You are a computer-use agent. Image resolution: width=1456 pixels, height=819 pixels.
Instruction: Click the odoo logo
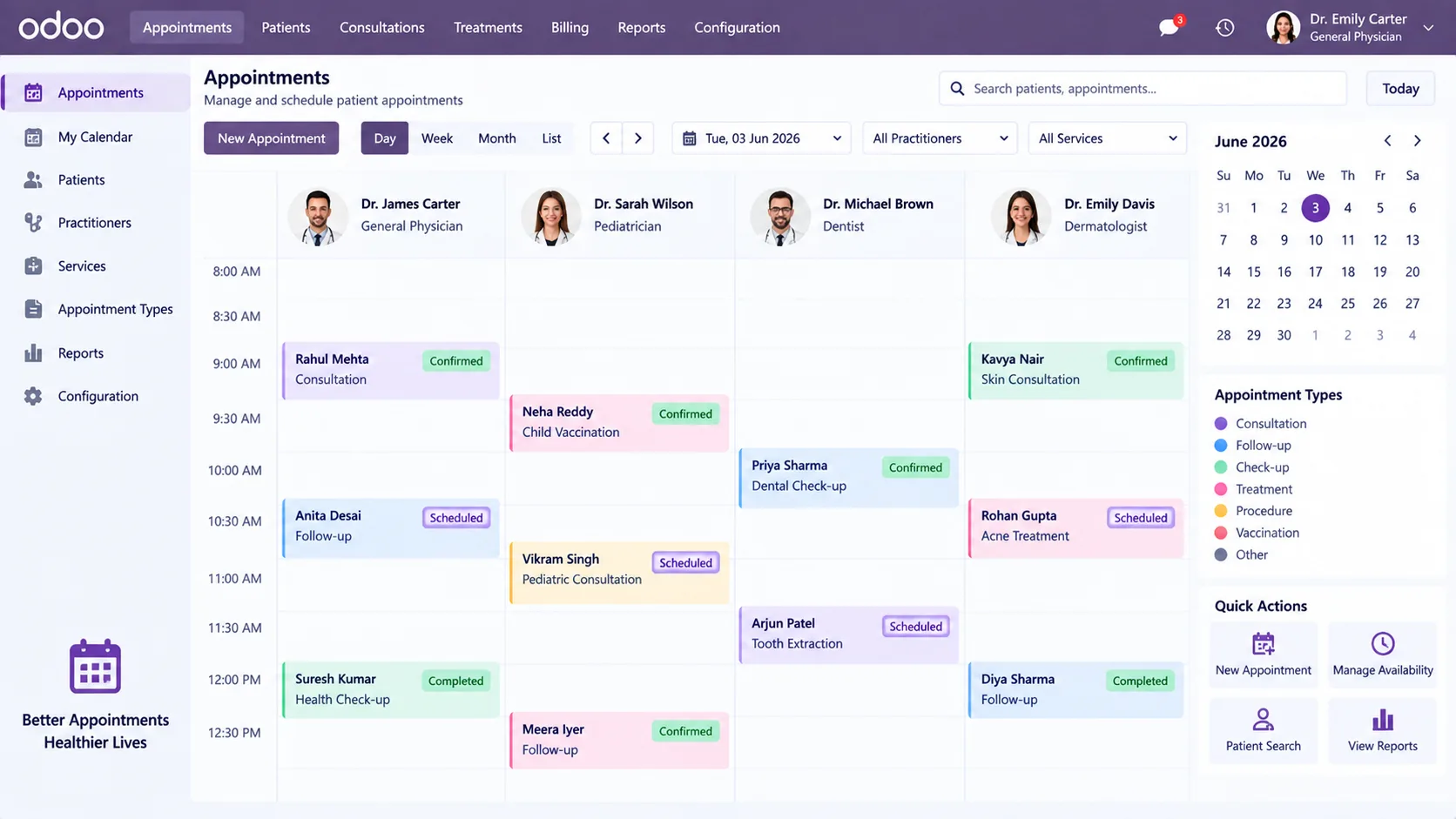pos(61,27)
